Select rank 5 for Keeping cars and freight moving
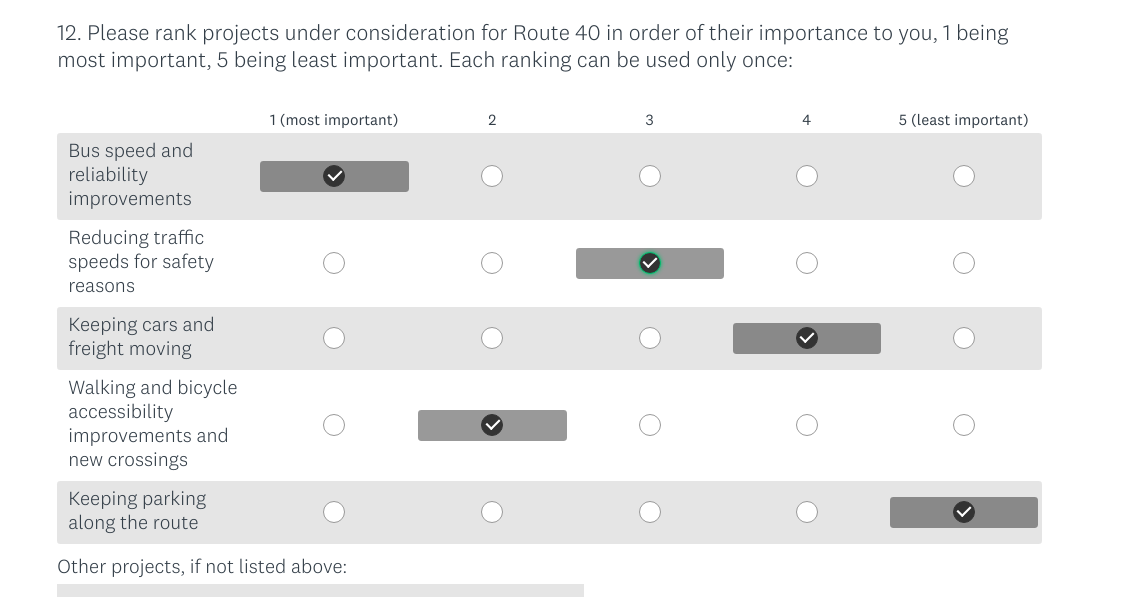This screenshot has height=597, width=1123. (x=963, y=338)
